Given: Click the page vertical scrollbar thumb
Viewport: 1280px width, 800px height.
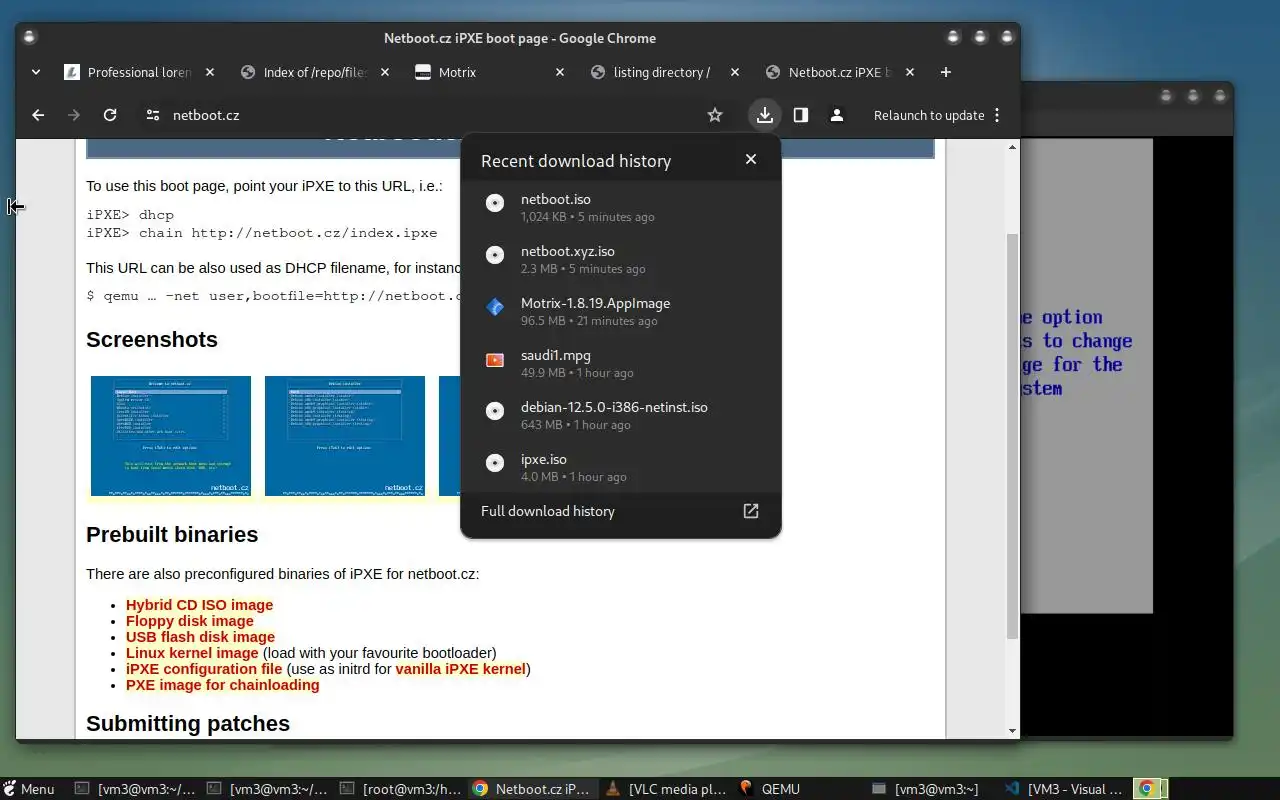Looking at the screenshot, I should tap(1012, 435).
